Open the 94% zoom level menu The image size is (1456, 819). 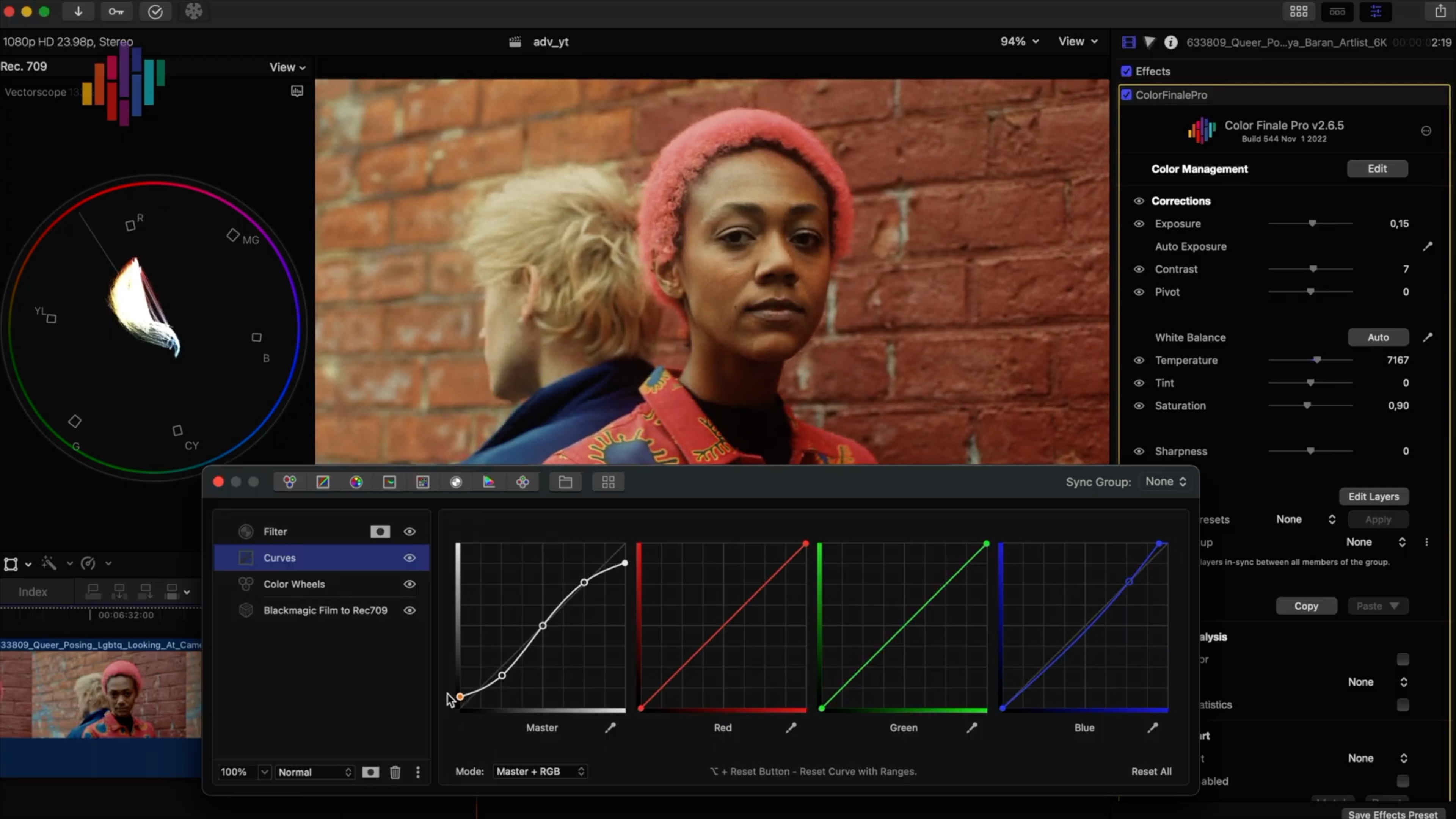(x=1018, y=41)
